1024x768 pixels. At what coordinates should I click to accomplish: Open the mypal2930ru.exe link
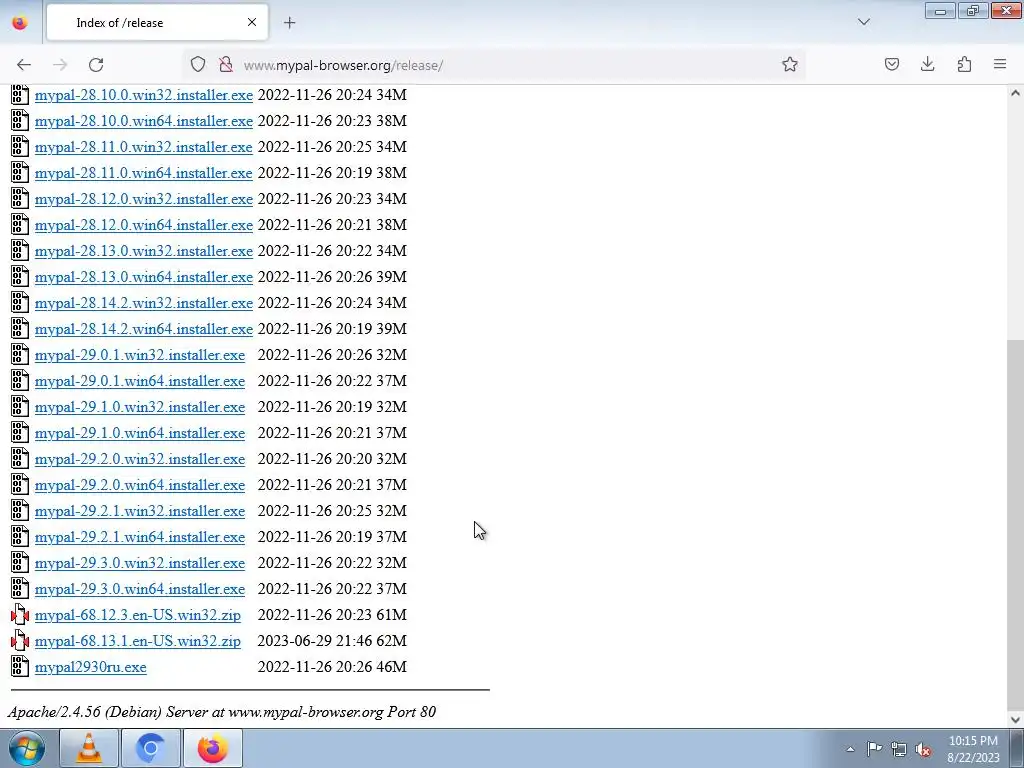click(x=91, y=667)
